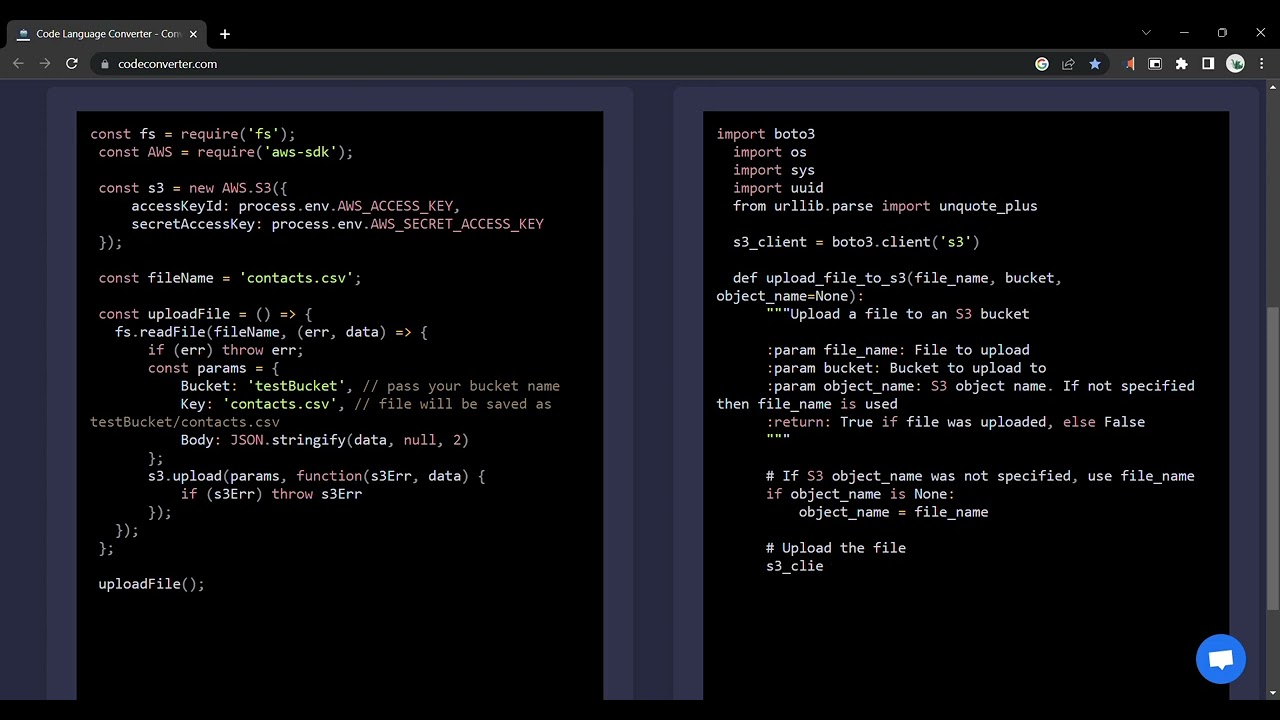
Task: Click in the JavaScript source code panel
Action: point(340,405)
